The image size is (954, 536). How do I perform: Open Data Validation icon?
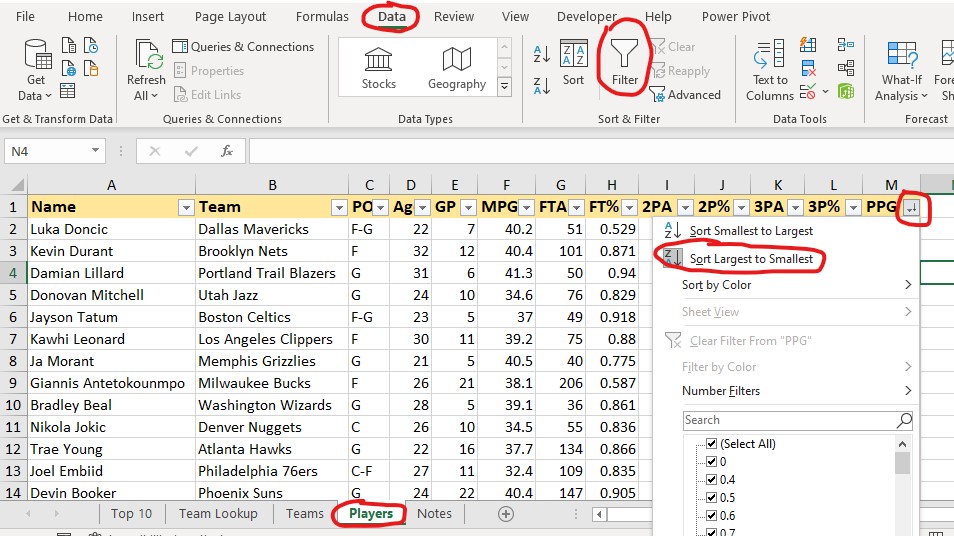808,92
